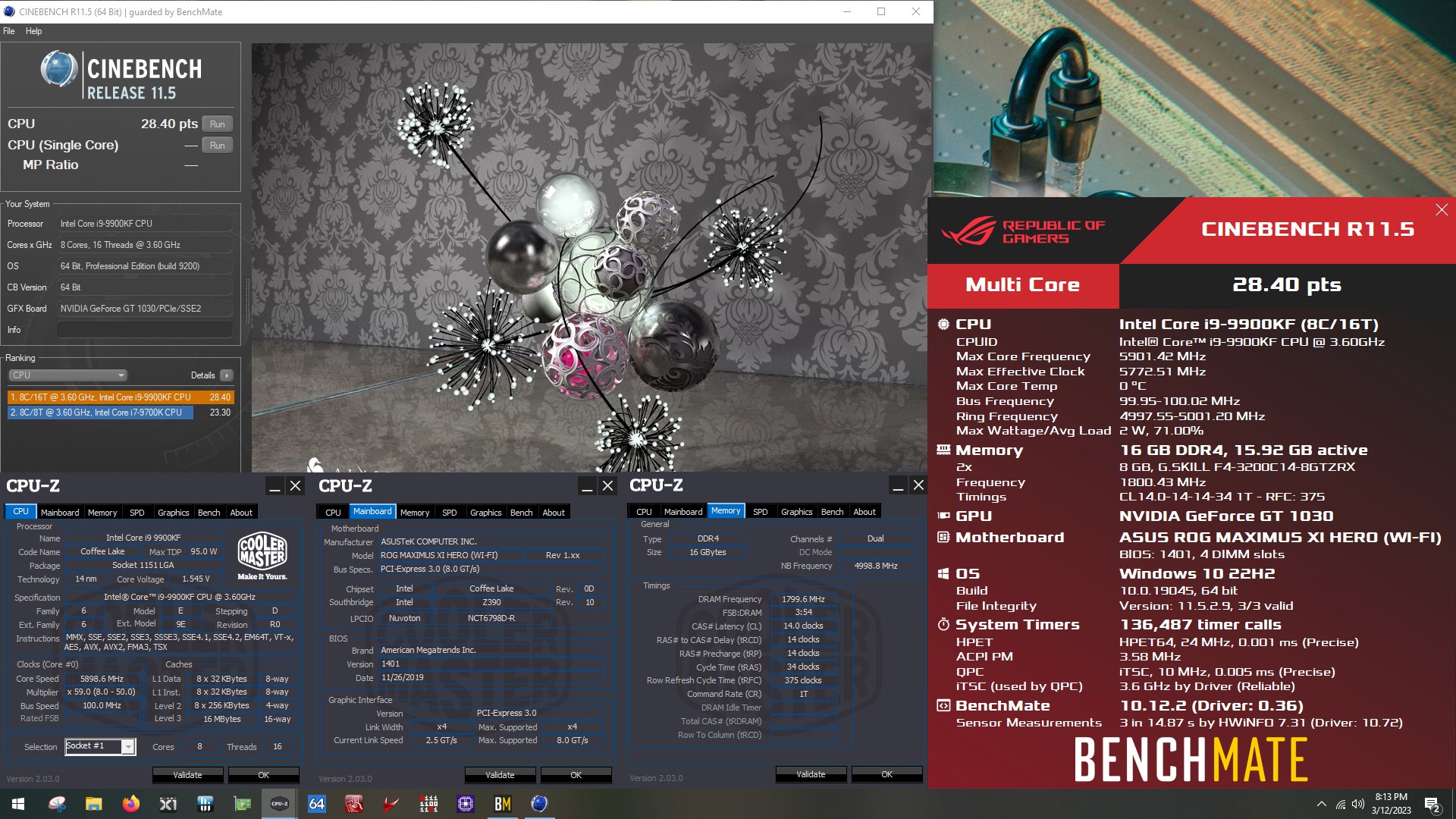The image size is (1456, 819).
Task: Open the Ranking CPU dropdown
Action: (67, 375)
